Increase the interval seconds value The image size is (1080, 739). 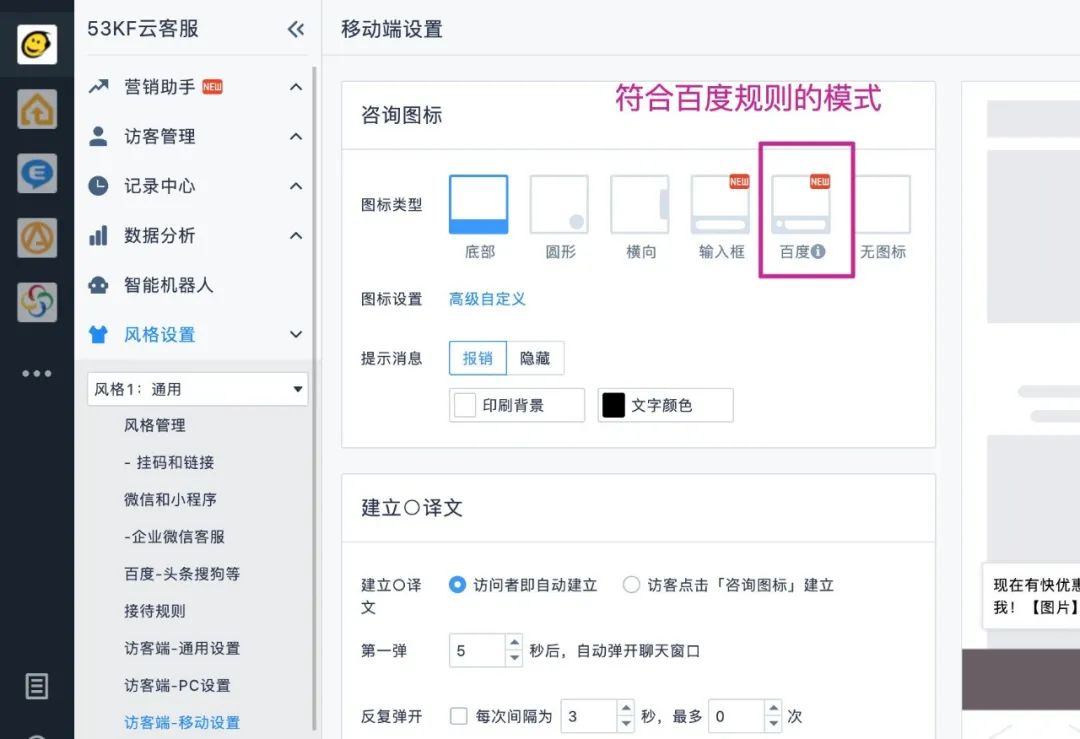click(x=626, y=709)
